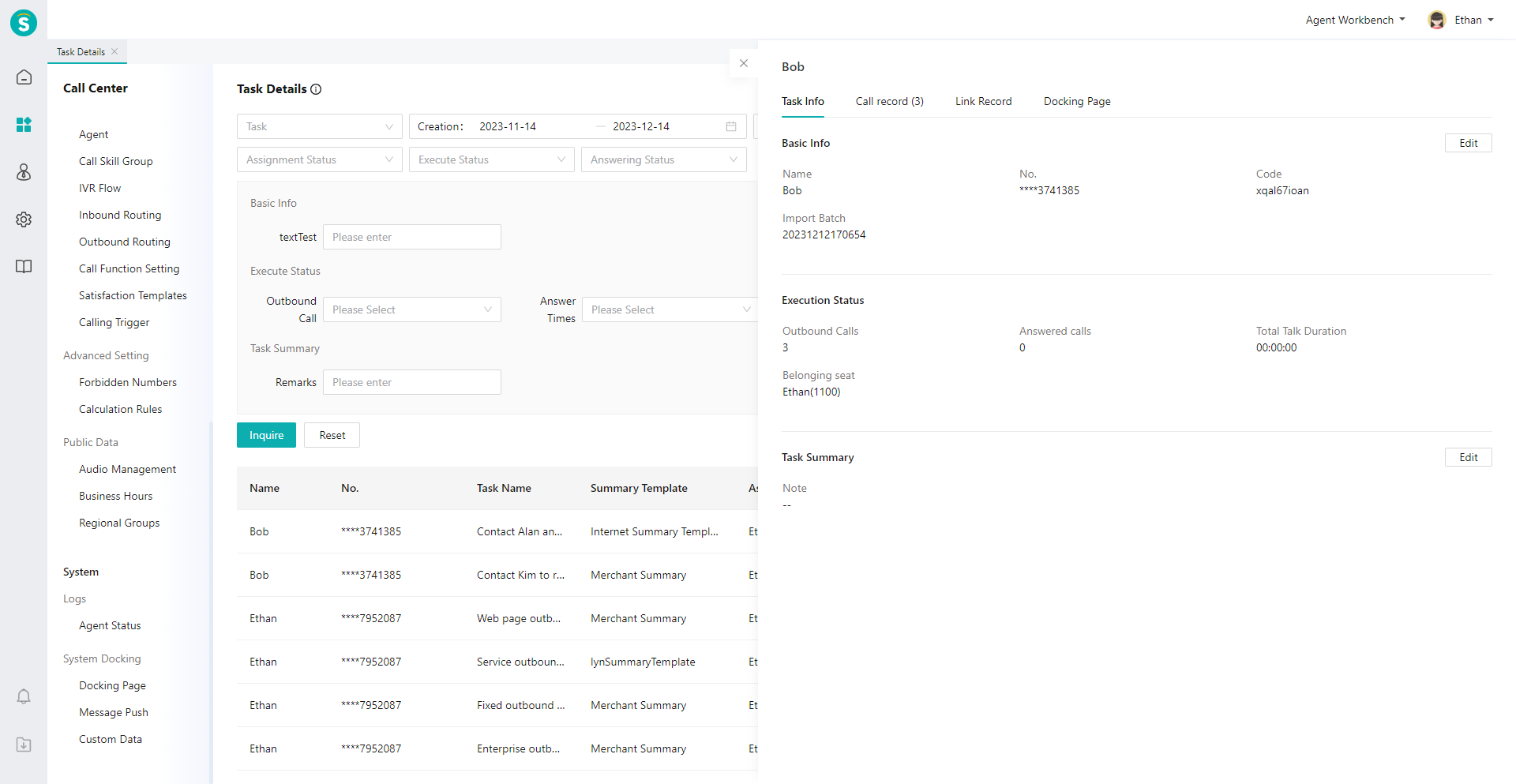Open Business Hours menu item
This screenshot has width=1516, height=784.
tap(116, 496)
